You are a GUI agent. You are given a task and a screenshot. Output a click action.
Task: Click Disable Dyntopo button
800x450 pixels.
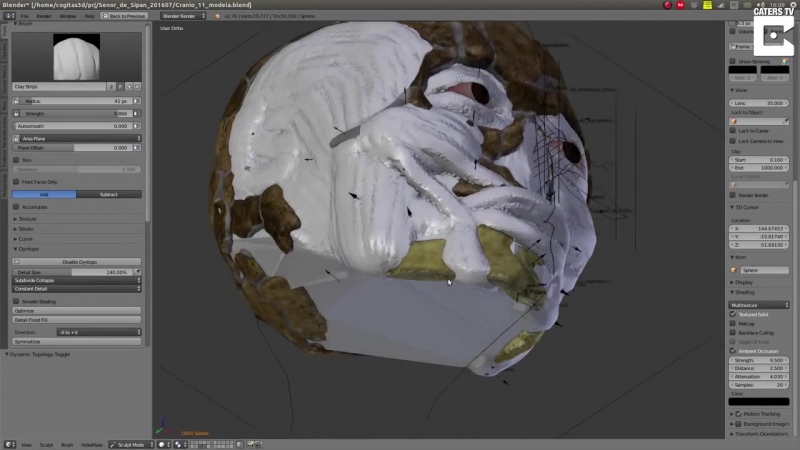tap(77, 262)
